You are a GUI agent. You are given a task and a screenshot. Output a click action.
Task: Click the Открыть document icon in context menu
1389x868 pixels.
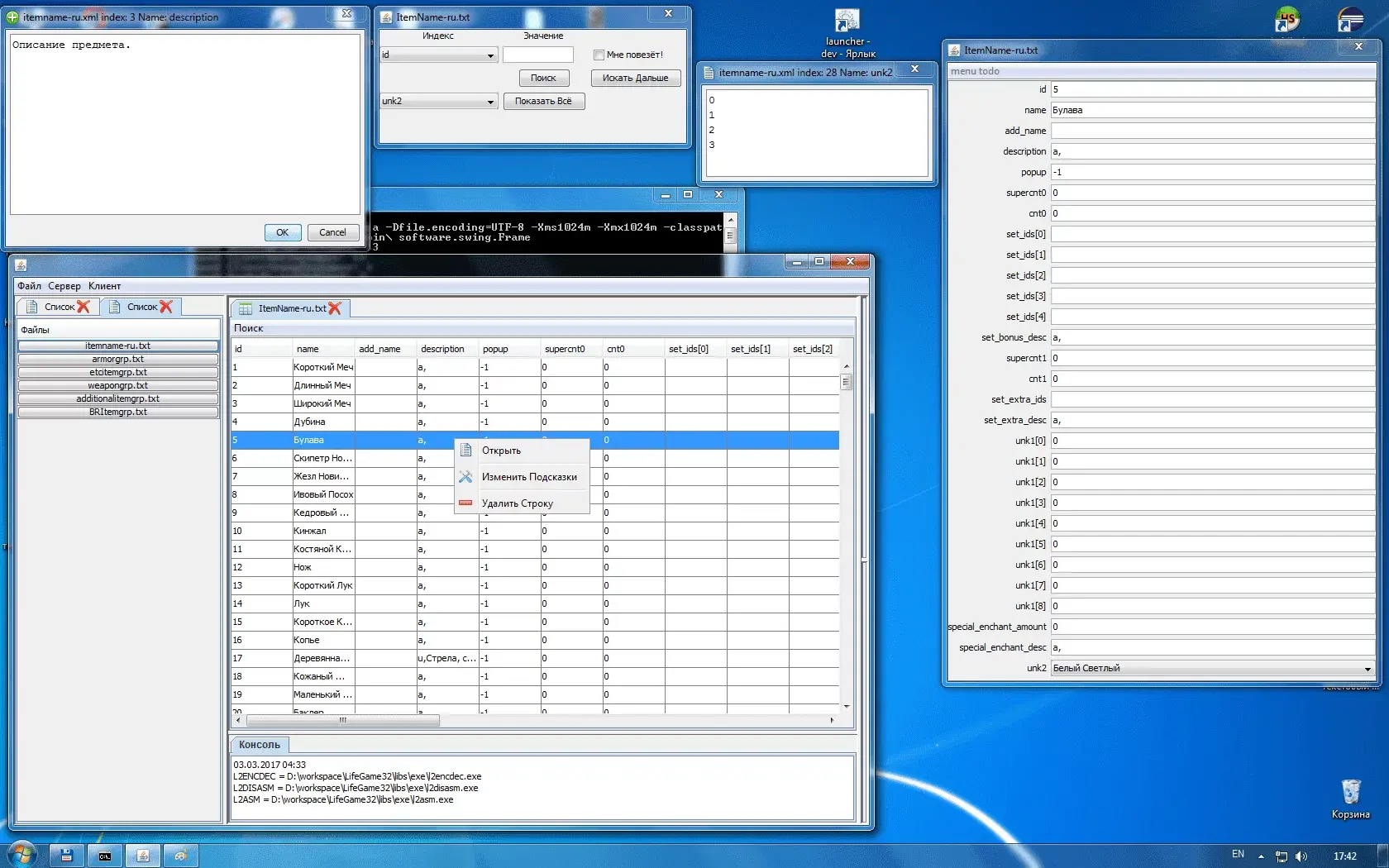pos(465,451)
